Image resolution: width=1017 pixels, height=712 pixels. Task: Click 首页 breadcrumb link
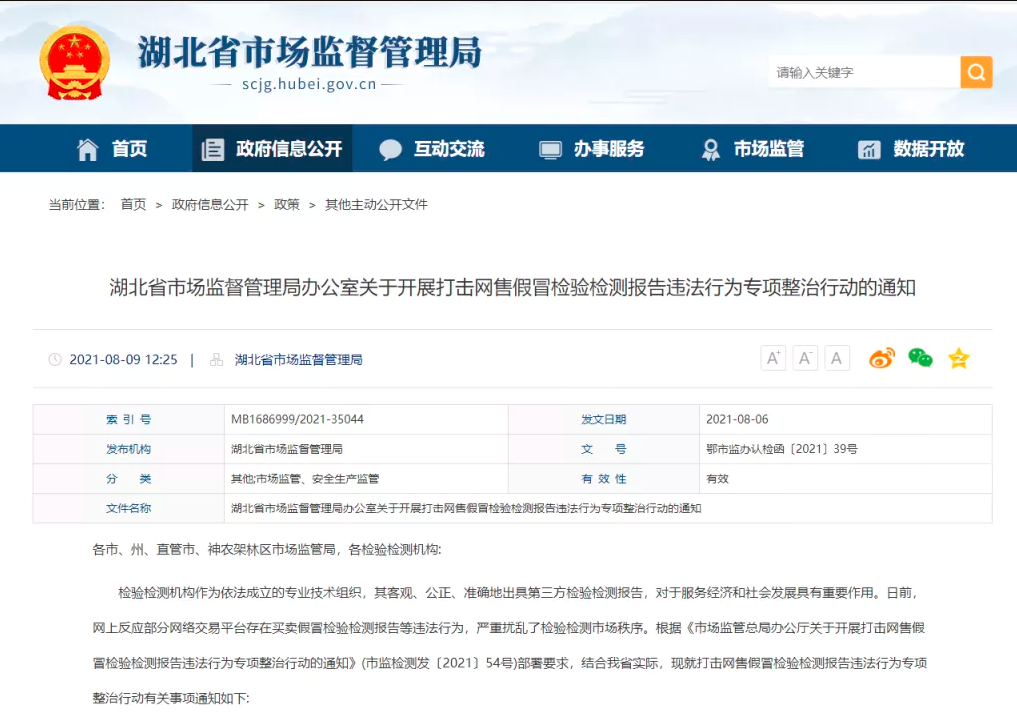[x=133, y=204]
